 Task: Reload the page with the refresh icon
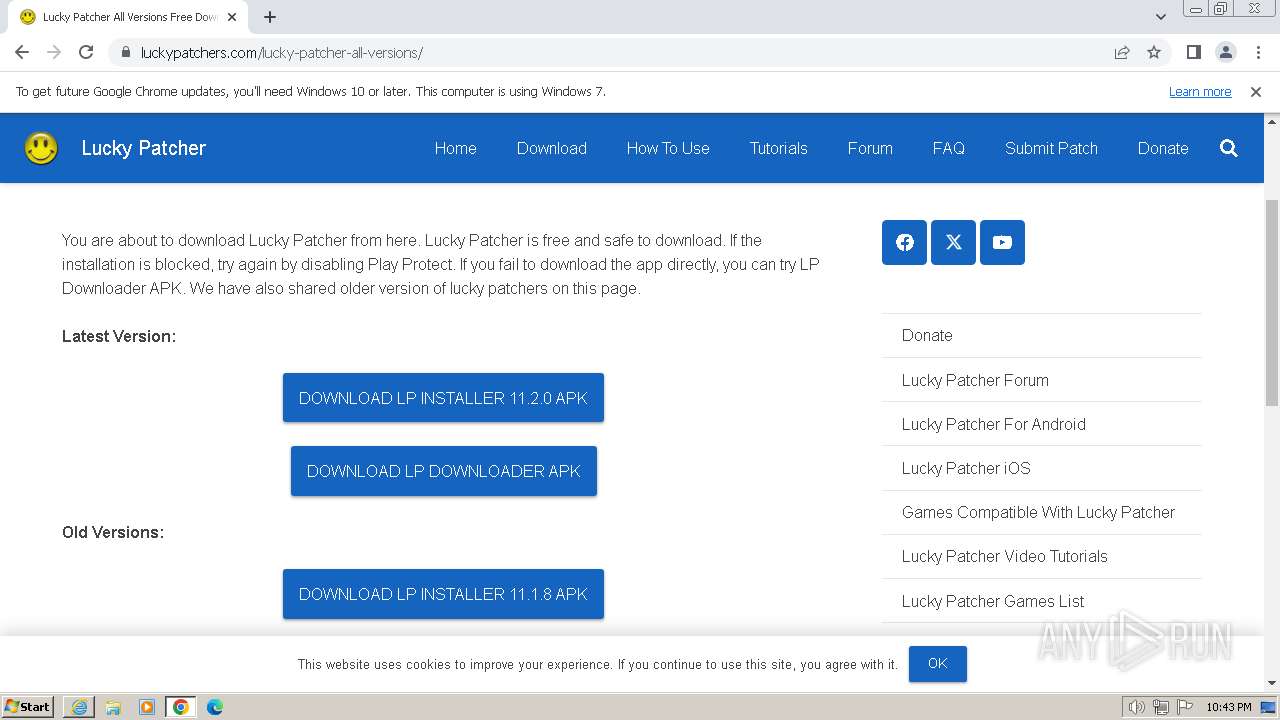coord(86,52)
